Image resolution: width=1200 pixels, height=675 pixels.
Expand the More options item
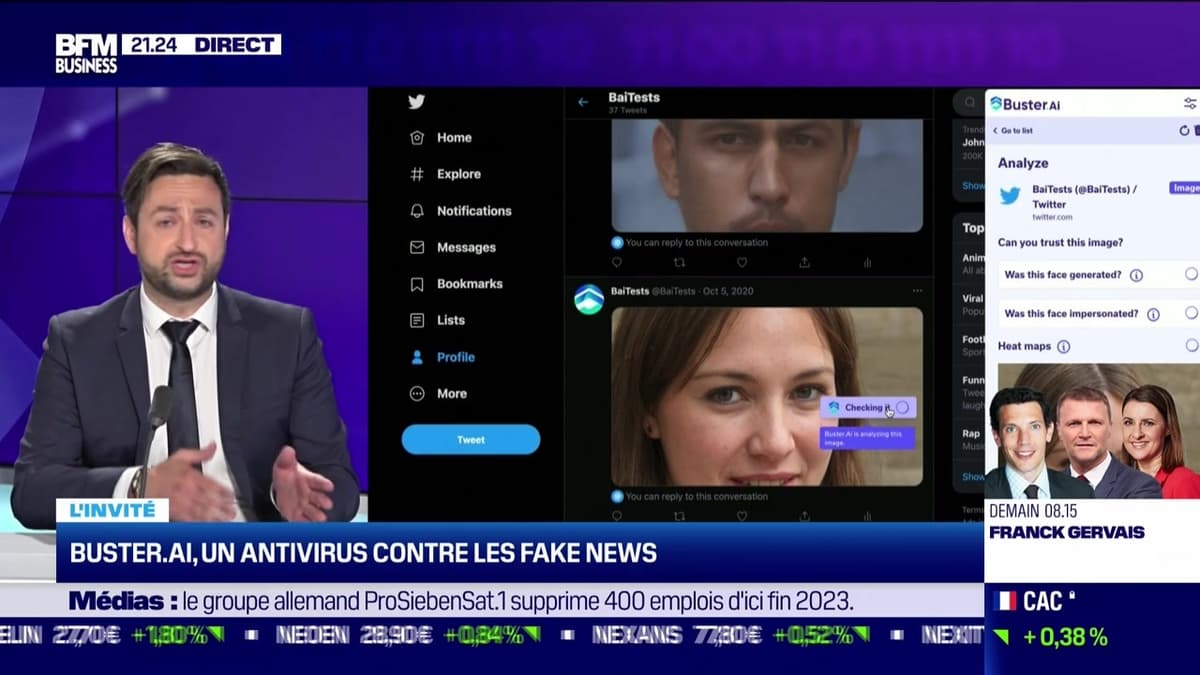coord(438,394)
